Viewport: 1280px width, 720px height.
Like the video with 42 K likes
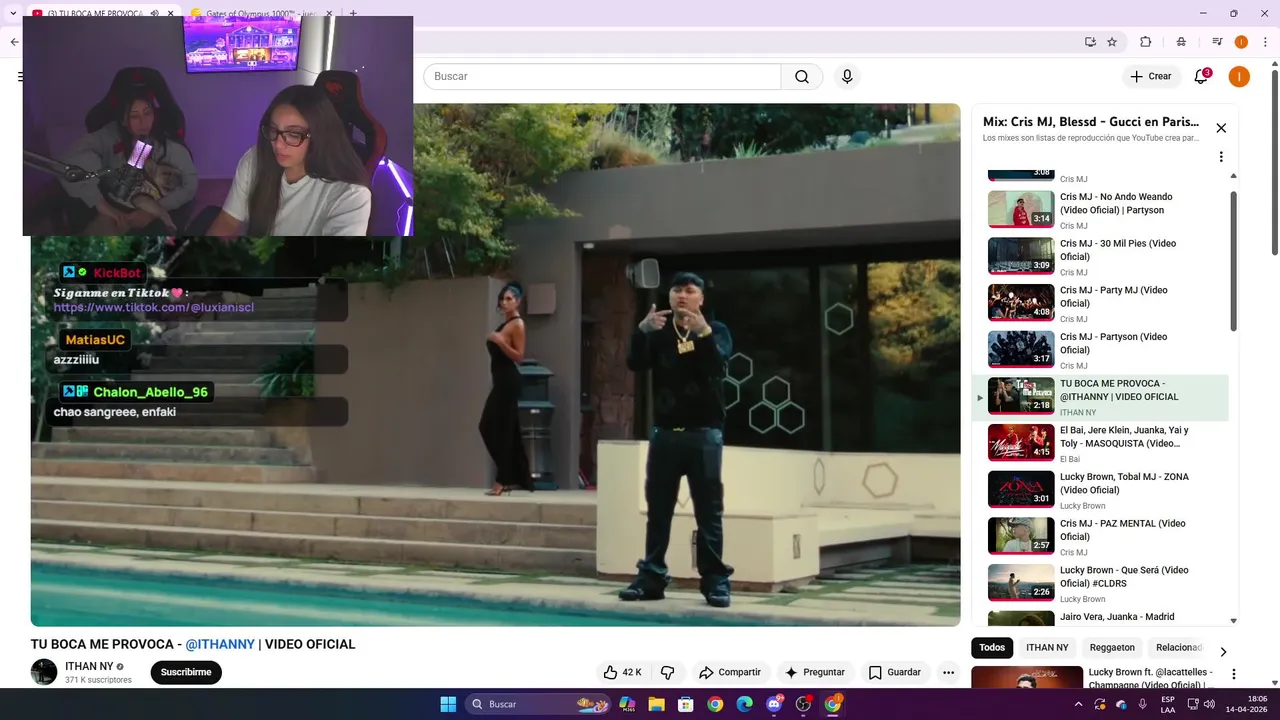pos(621,672)
